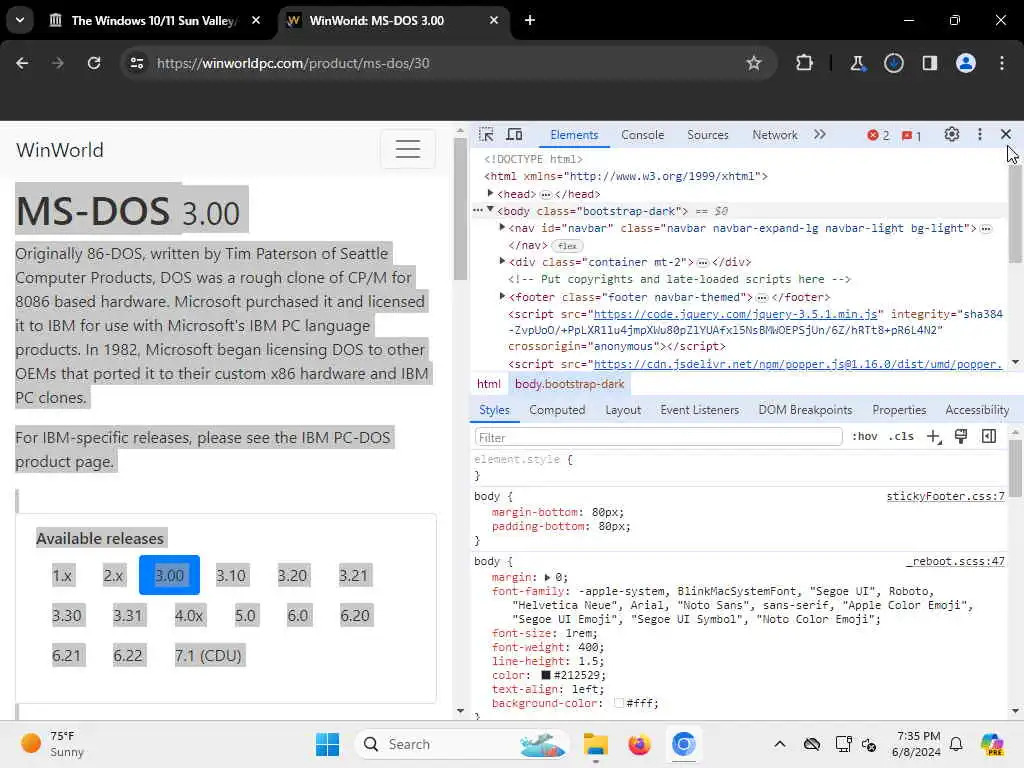Click the new style rule plus icon
Screen dimensions: 1024x768
[934, 437]
